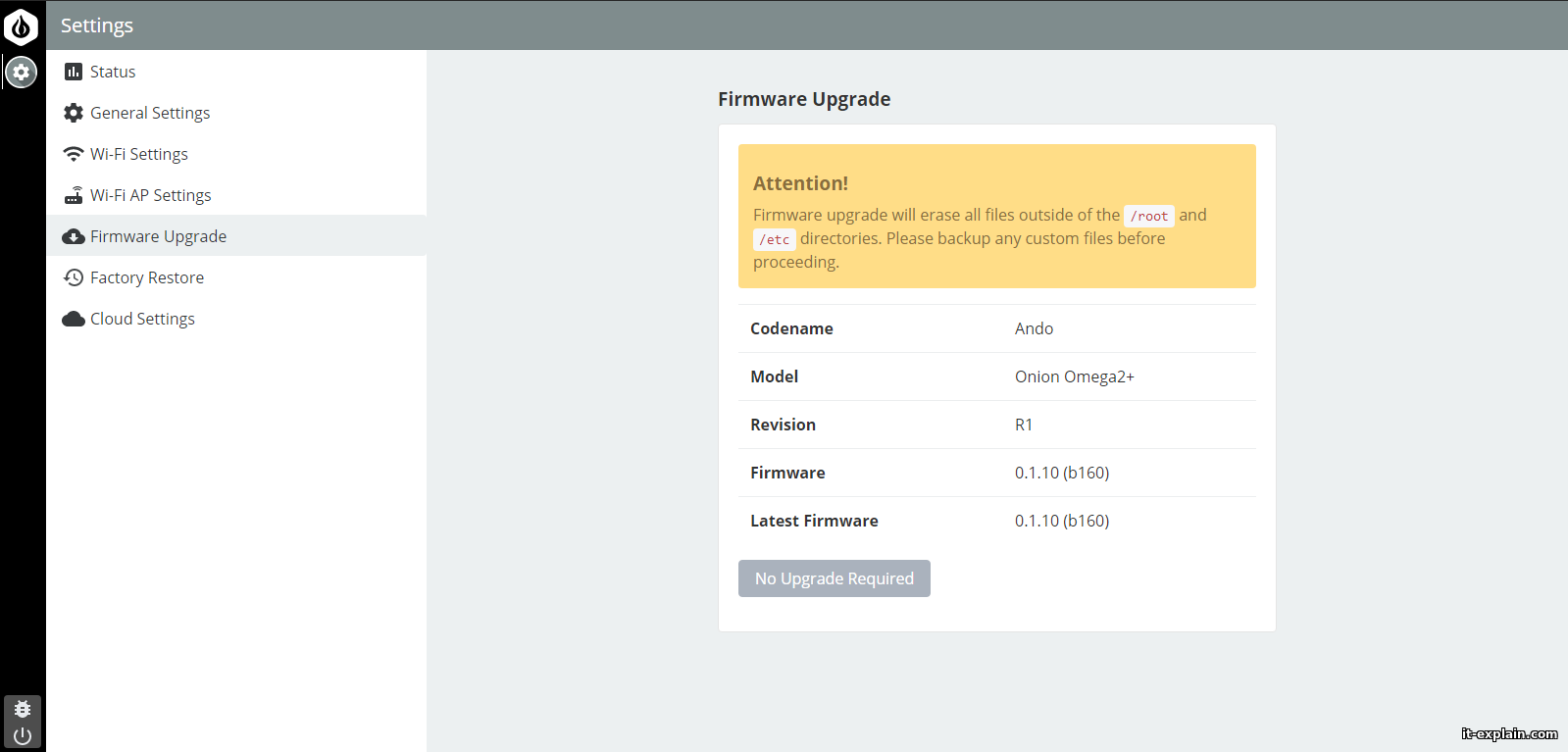
Task: Click the Status bar chart icon
Action: point(74,72)
